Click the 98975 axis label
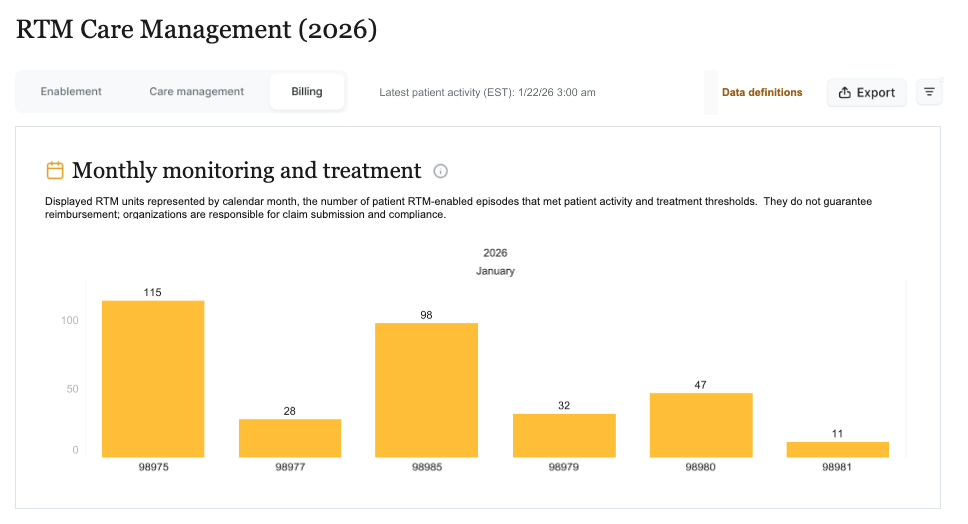This screenshot has height=524, width=968. coord(153,467)
